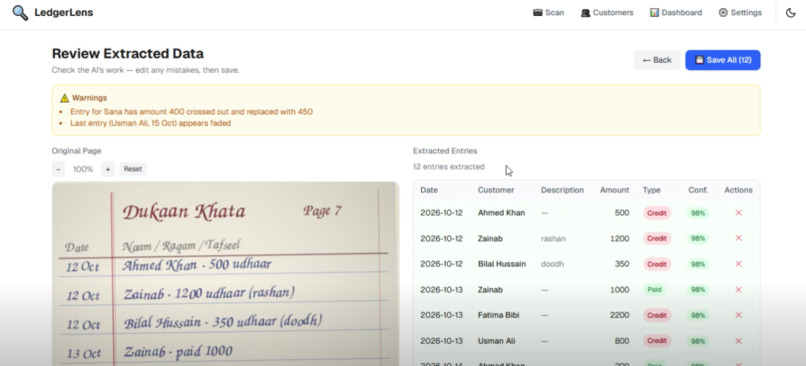Click the customer name Usman Ali
Image resolution: width=806 pixels, height=366 pixels.
(496, 341)
